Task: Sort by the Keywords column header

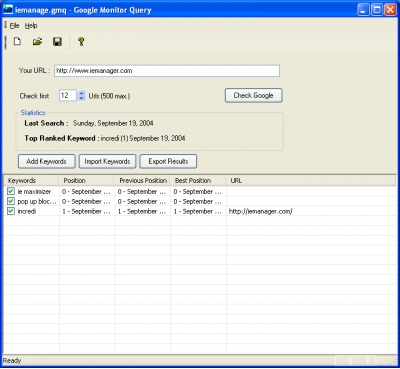Action: click(x=31, y=181)
